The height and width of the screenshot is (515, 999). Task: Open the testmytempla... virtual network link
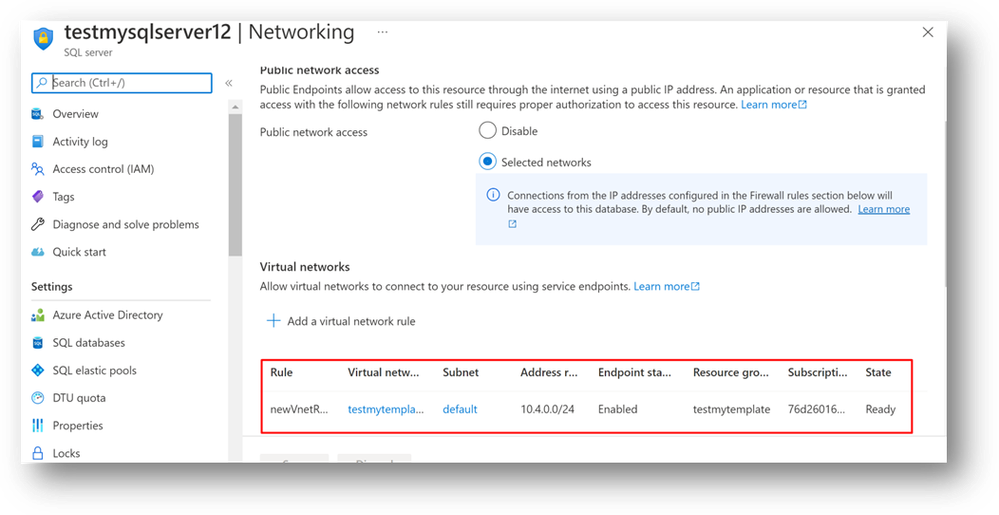386,409
